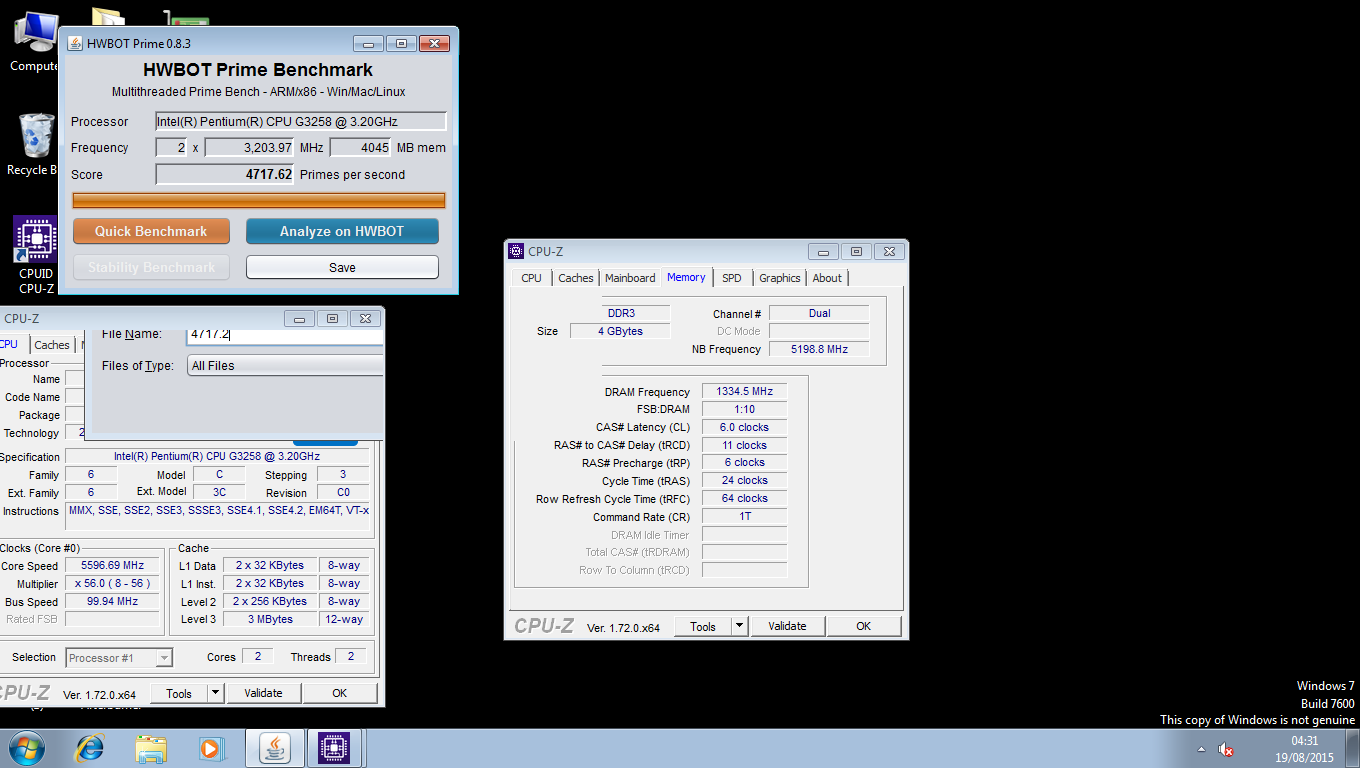Image resolution: width=1360 pixels, height=768 pixels.
Task: Click Tools in the Memory CPU-Z window
Action: click(x=703, y=626)
